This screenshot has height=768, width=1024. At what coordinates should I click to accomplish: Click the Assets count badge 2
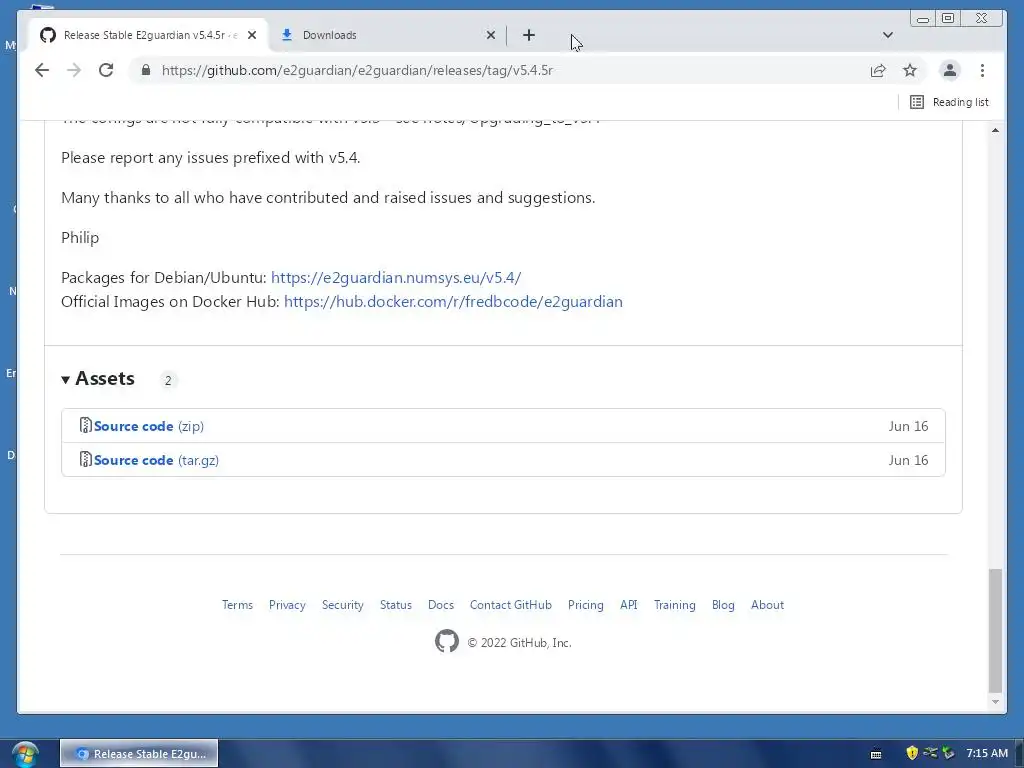click(168, 380)
